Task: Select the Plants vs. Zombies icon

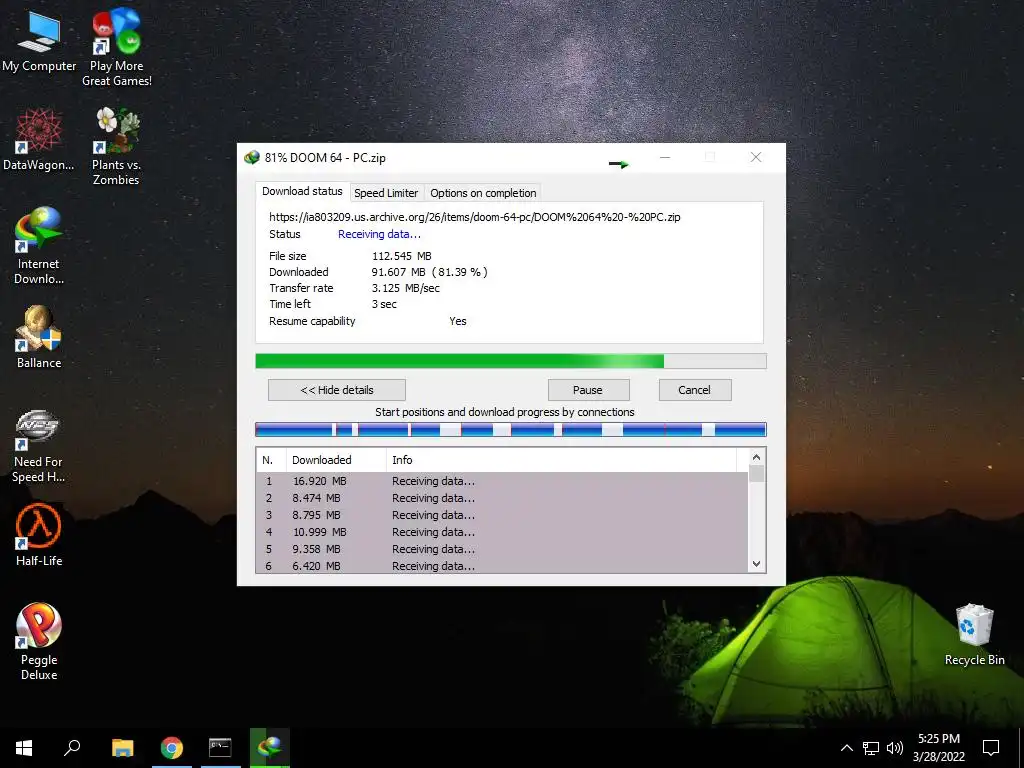Action: click(x=116, y=146)
